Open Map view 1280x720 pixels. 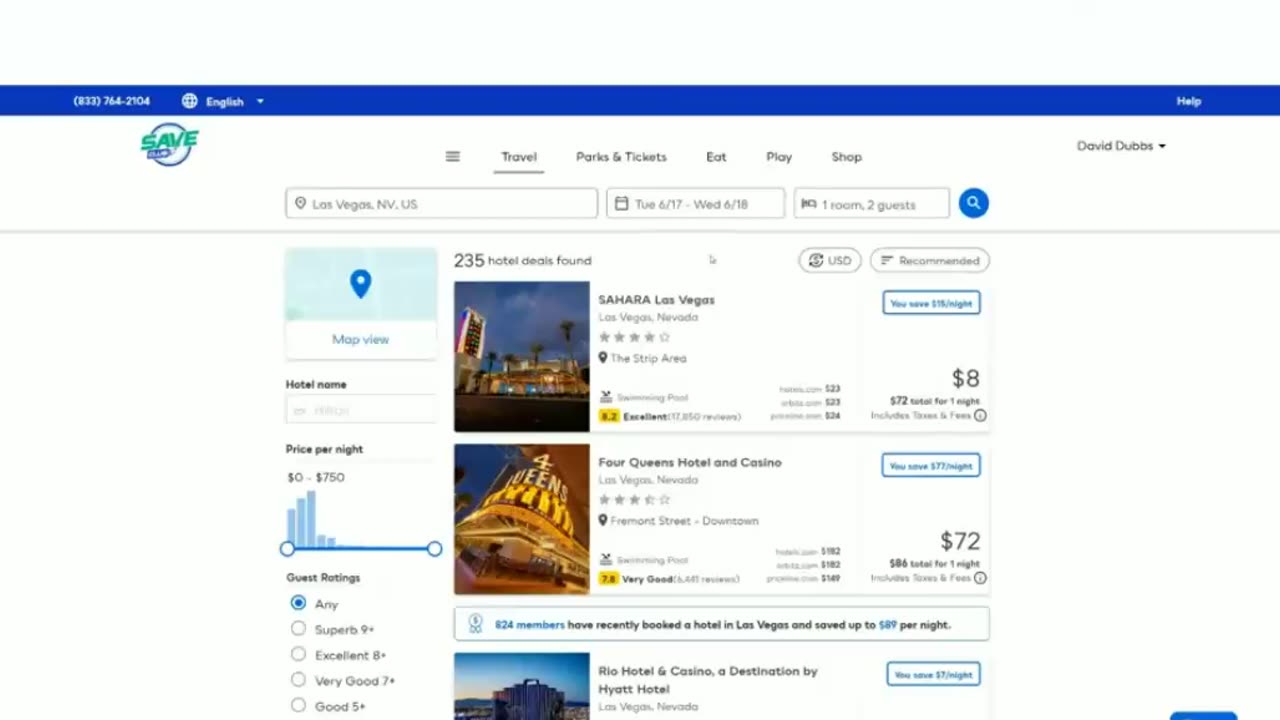click(x=361, y=339)
